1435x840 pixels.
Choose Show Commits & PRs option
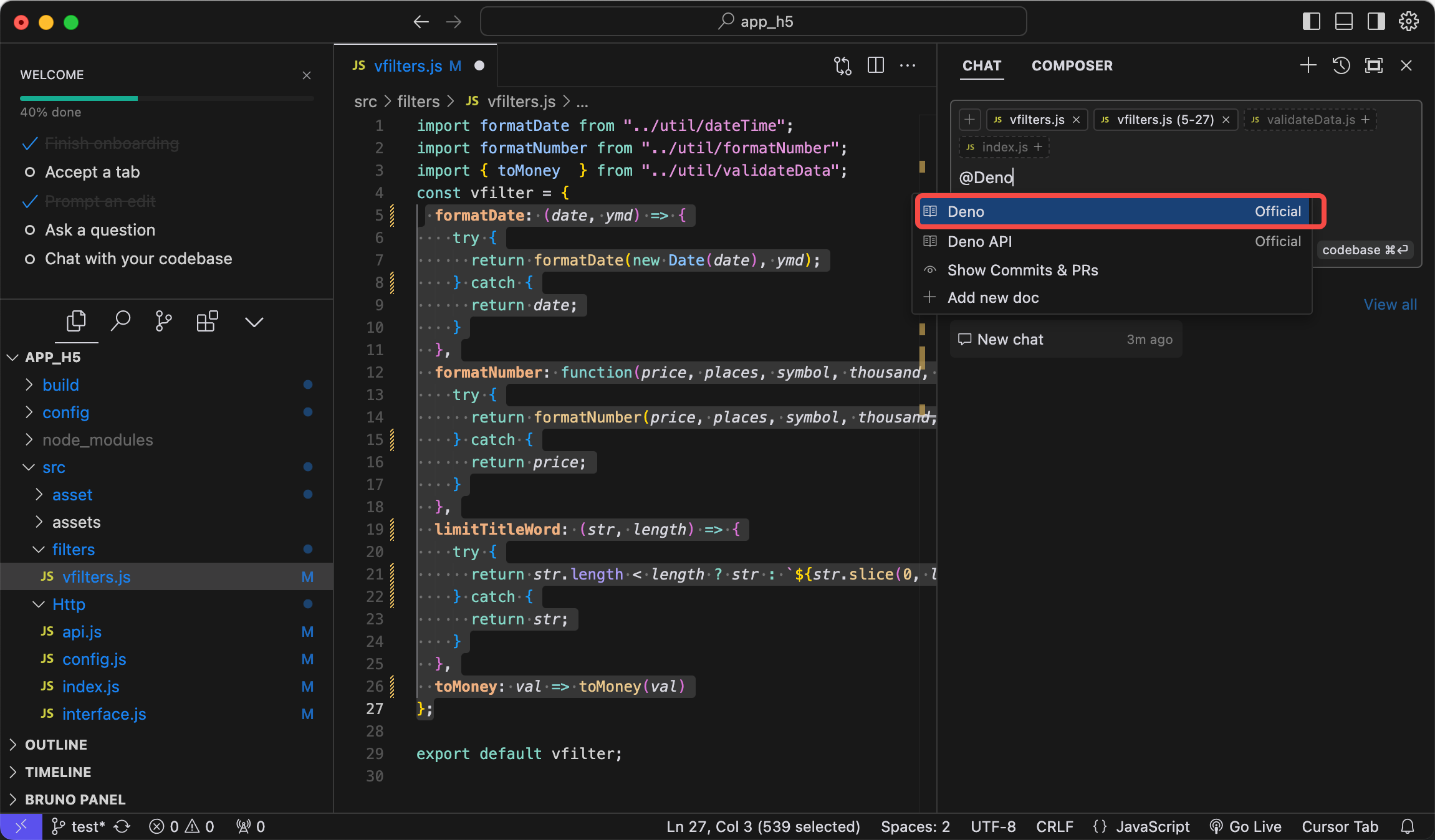(1113, 270)
